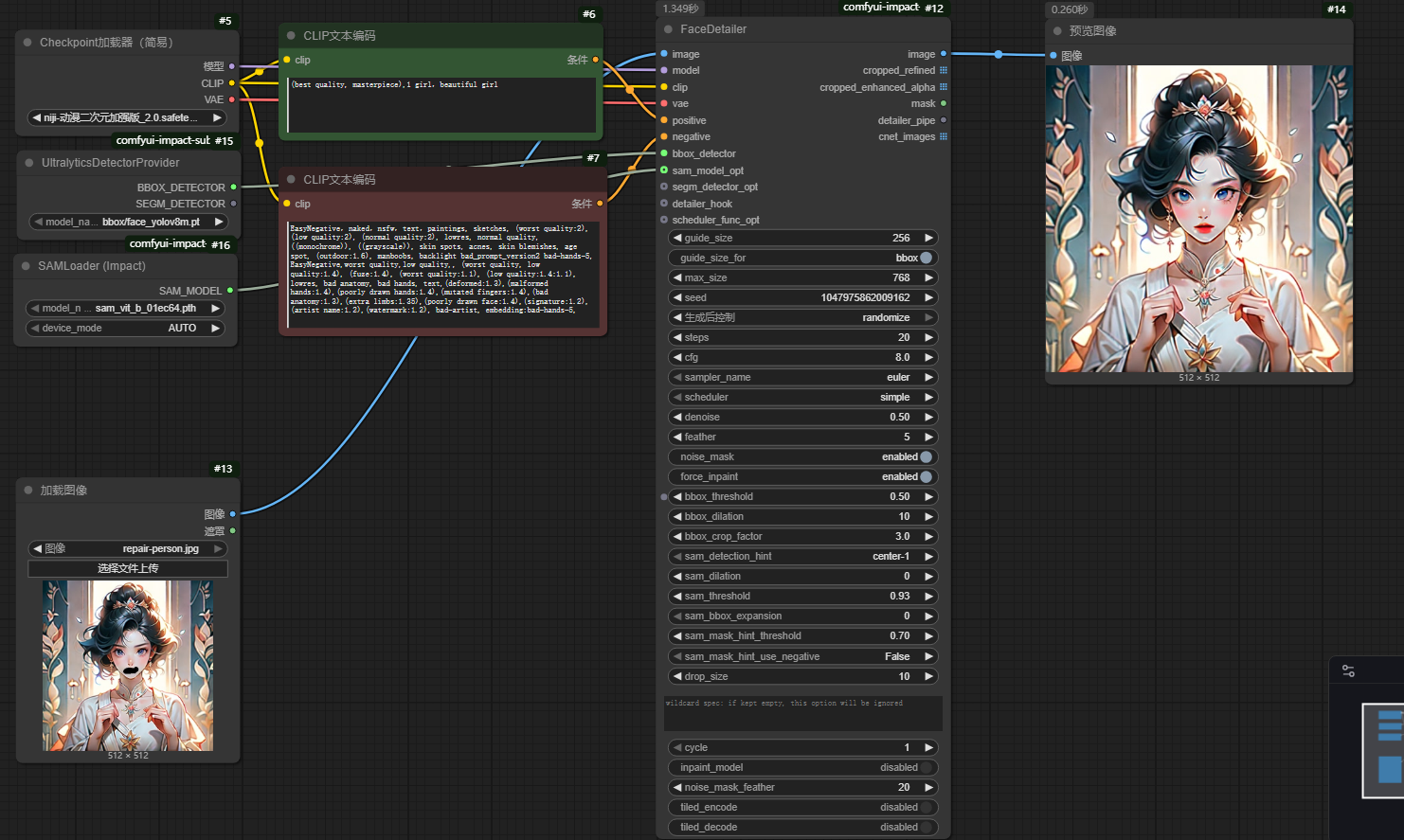Toggle the noise_mask enabled switch
Screen dimensions: 1404x840
click(926, 456)
